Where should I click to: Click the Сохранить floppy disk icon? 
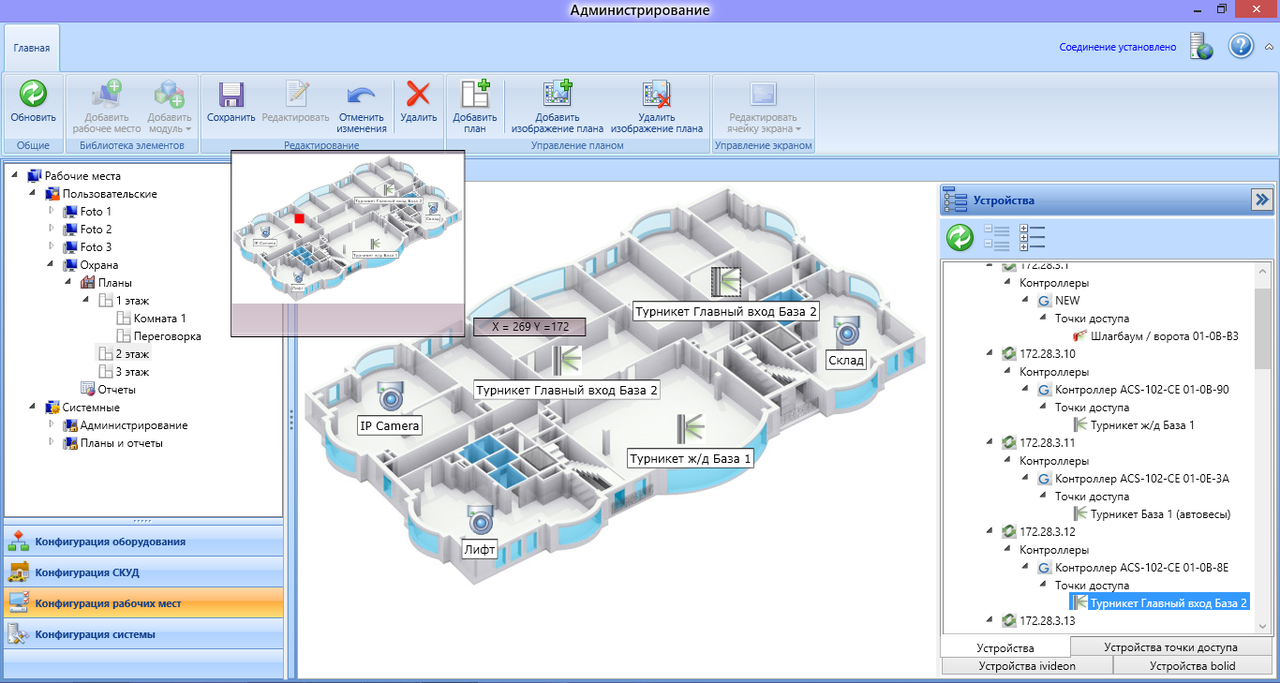click(231, 95)
